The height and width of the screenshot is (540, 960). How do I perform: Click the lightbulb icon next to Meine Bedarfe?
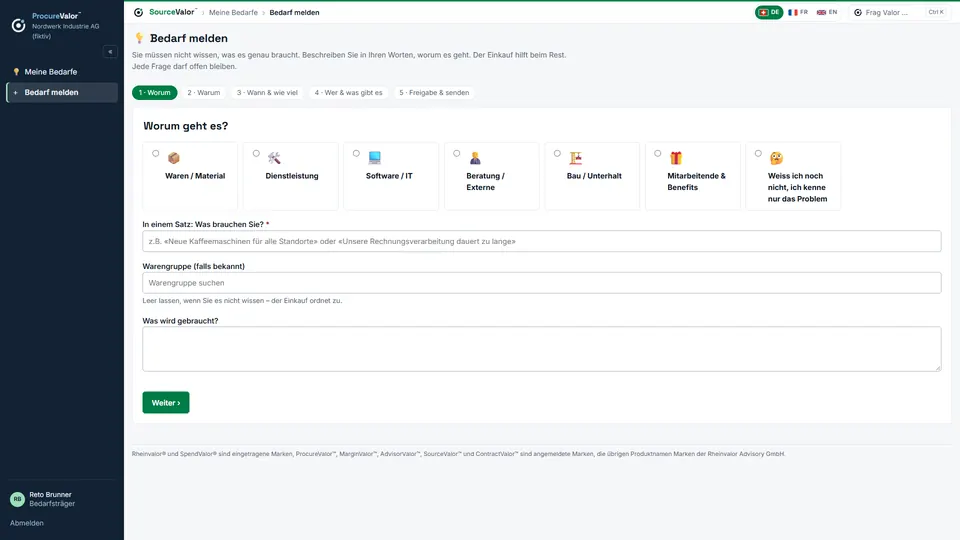coord(16,72)
